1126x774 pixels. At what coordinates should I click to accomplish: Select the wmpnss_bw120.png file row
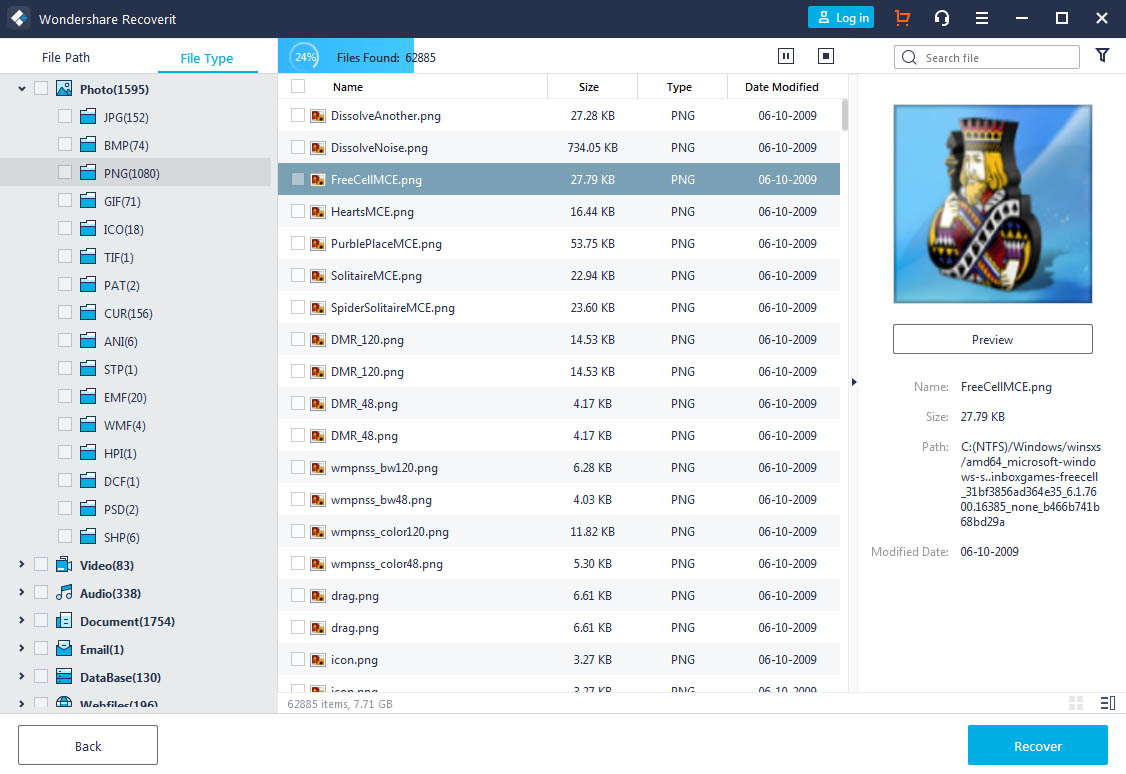click(x=559, y=467)
